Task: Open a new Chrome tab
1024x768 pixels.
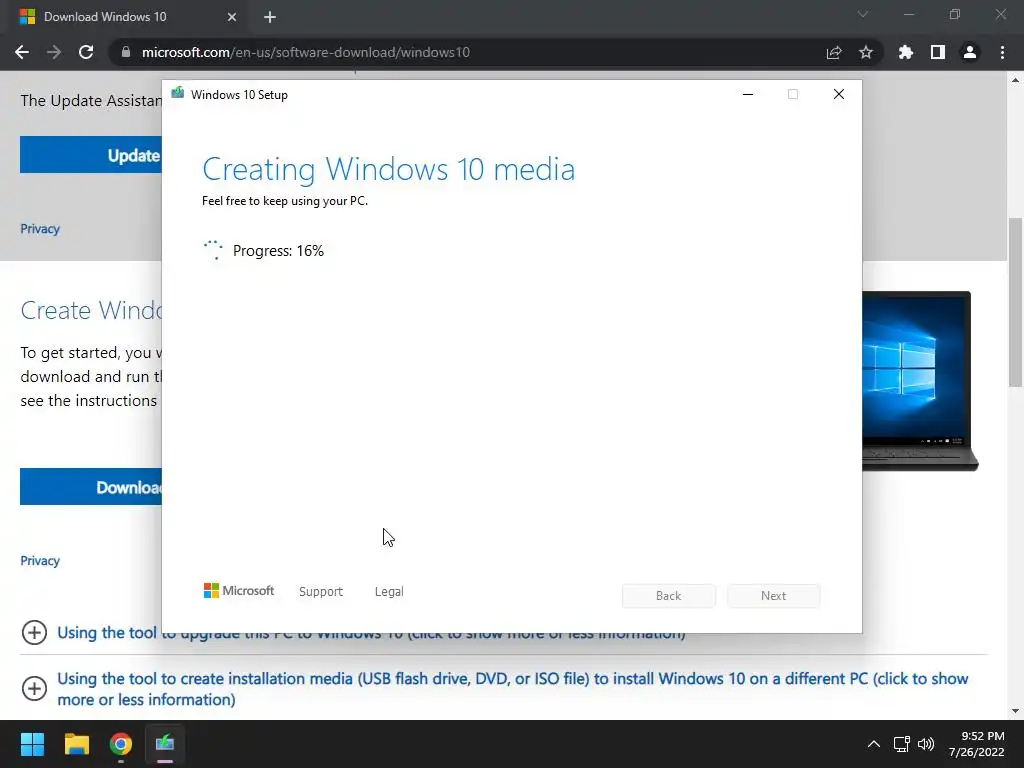Action: click(x=270, y=17)
